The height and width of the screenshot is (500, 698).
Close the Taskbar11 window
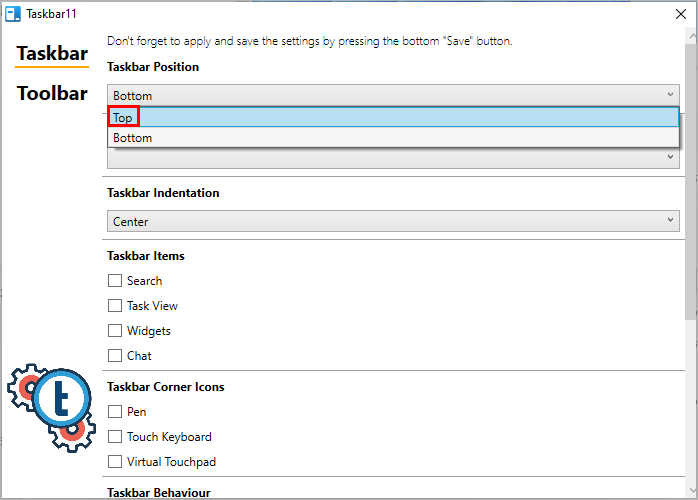click(x=681, y=14)
